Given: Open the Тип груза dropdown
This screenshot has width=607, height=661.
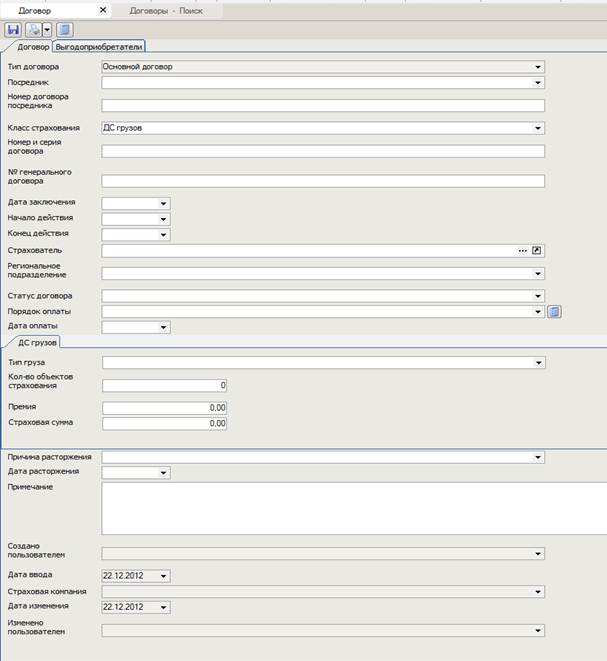Looking at the screenshot, I should click(x=538, y=363).
